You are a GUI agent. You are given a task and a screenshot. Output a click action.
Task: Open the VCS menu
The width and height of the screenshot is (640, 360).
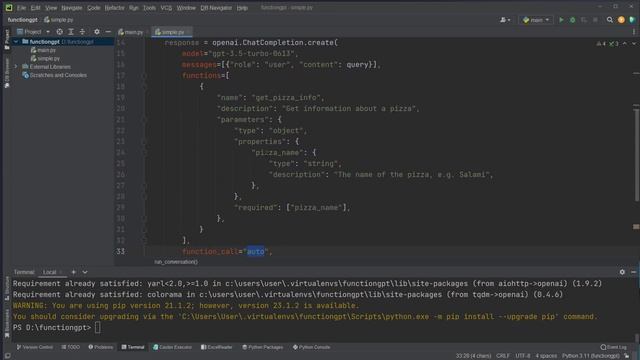point(166,8)
